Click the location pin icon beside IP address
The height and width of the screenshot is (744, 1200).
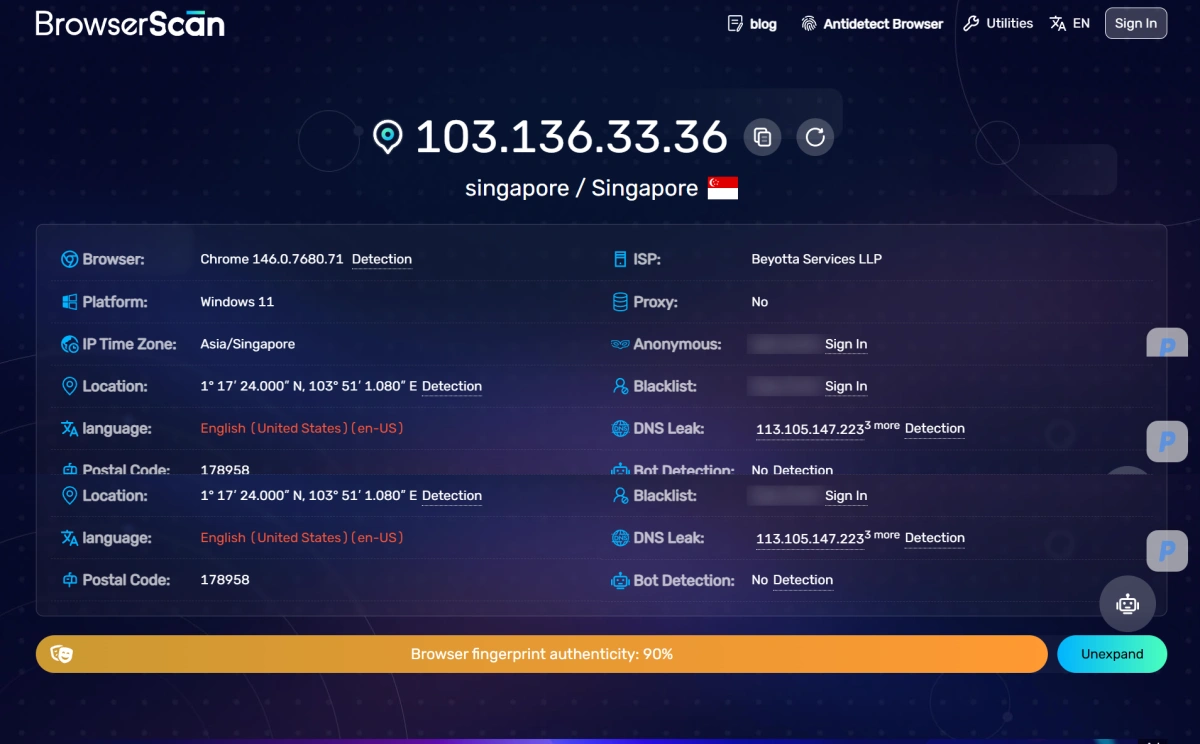387,137
